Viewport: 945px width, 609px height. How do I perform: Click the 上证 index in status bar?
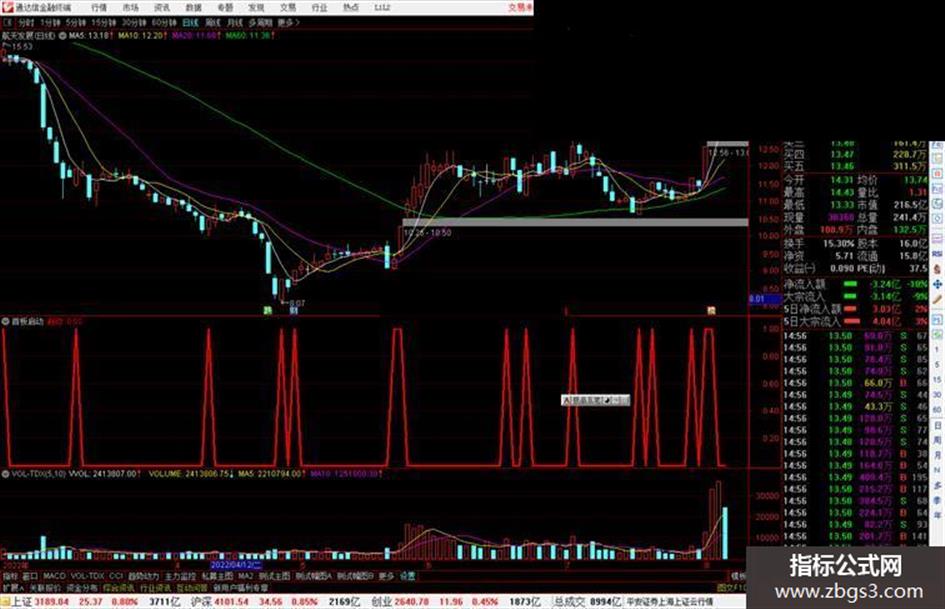click(21, 602)
